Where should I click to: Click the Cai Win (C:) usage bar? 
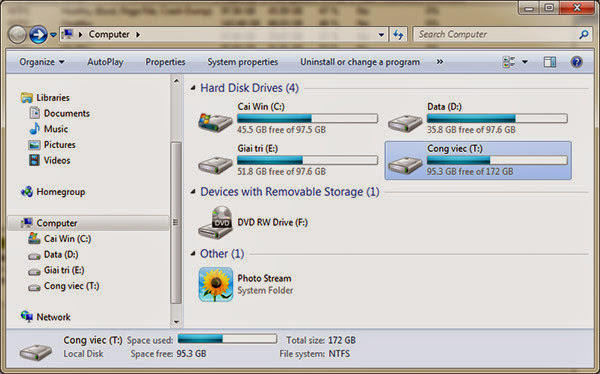[x=307, y=118]
